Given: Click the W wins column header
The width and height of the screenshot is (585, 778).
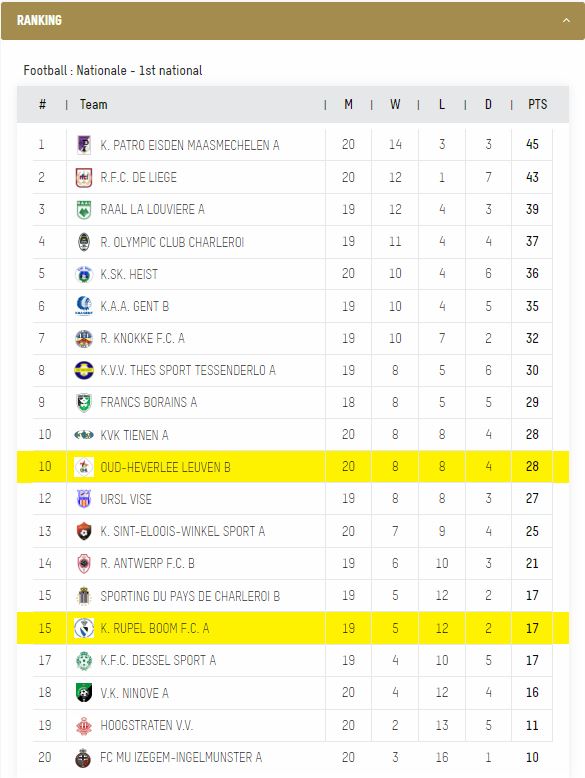Looking at the screenshot, I should (x=395, y=104).
